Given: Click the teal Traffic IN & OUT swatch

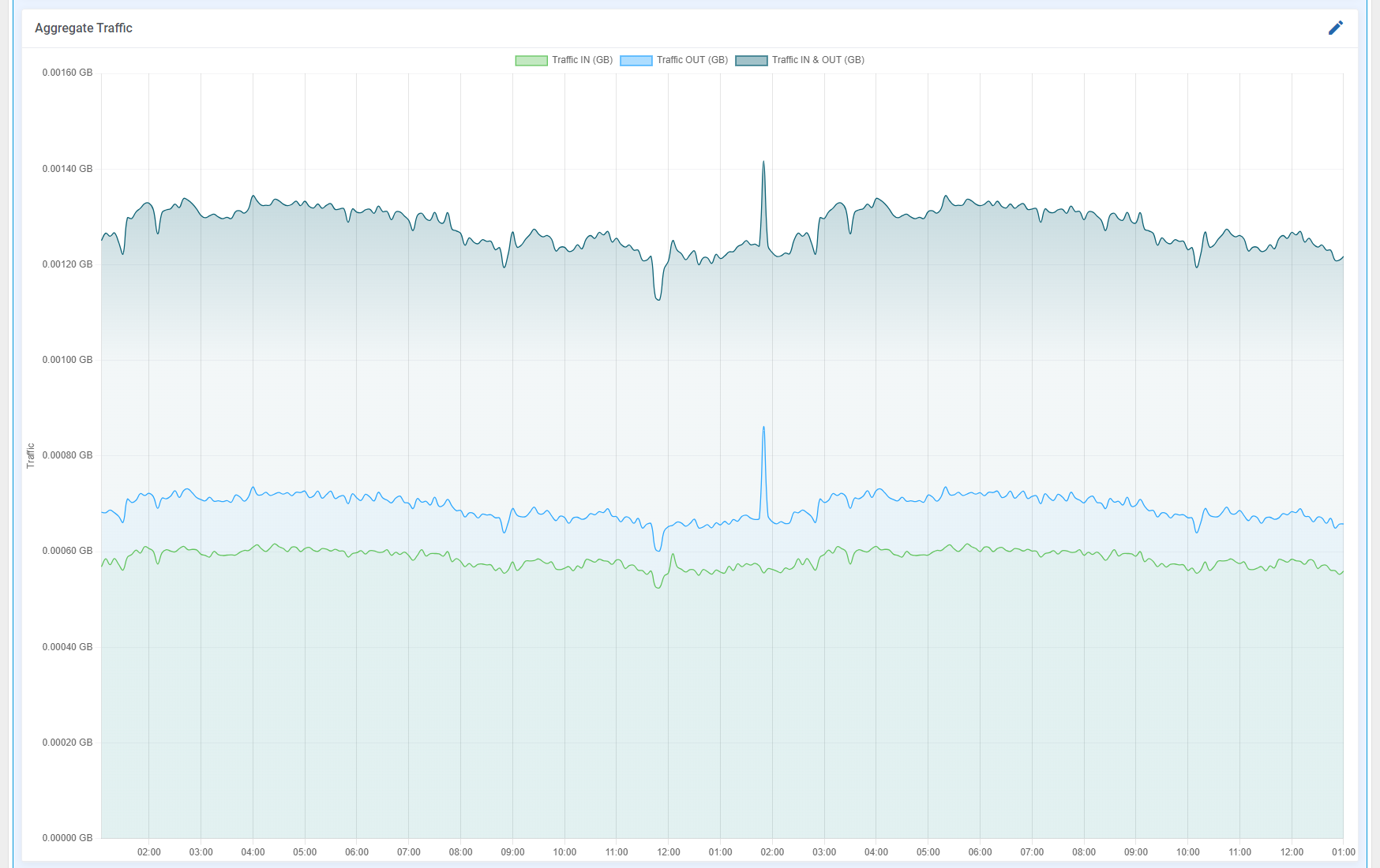Looking at the screenshot, I should (751, 61).
